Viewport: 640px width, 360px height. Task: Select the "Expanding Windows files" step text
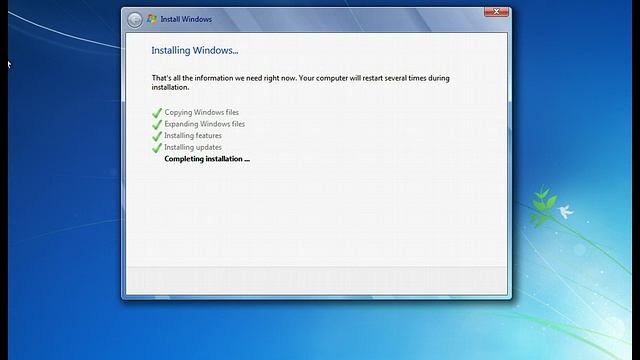click(204, 124)
